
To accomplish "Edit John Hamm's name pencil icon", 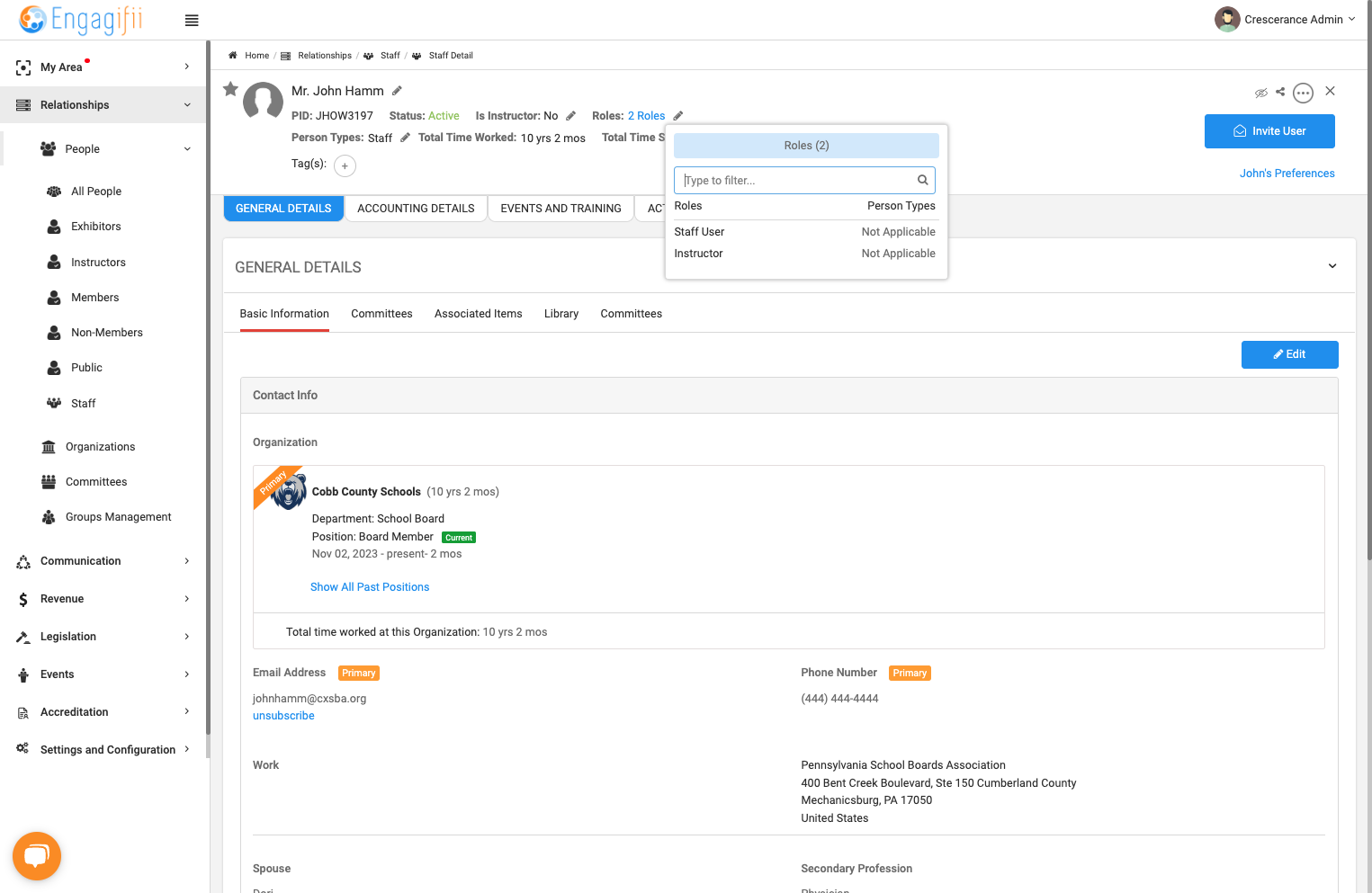I will point(397,91).
